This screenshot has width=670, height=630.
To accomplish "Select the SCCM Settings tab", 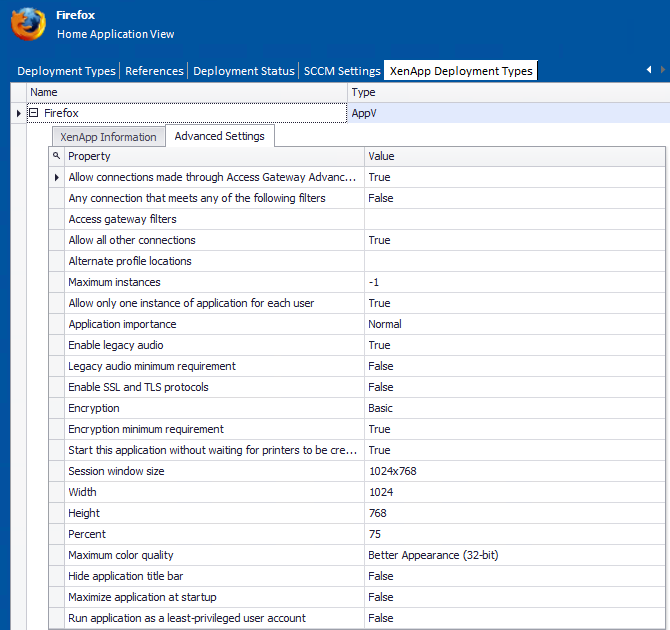I will point(342,71).
